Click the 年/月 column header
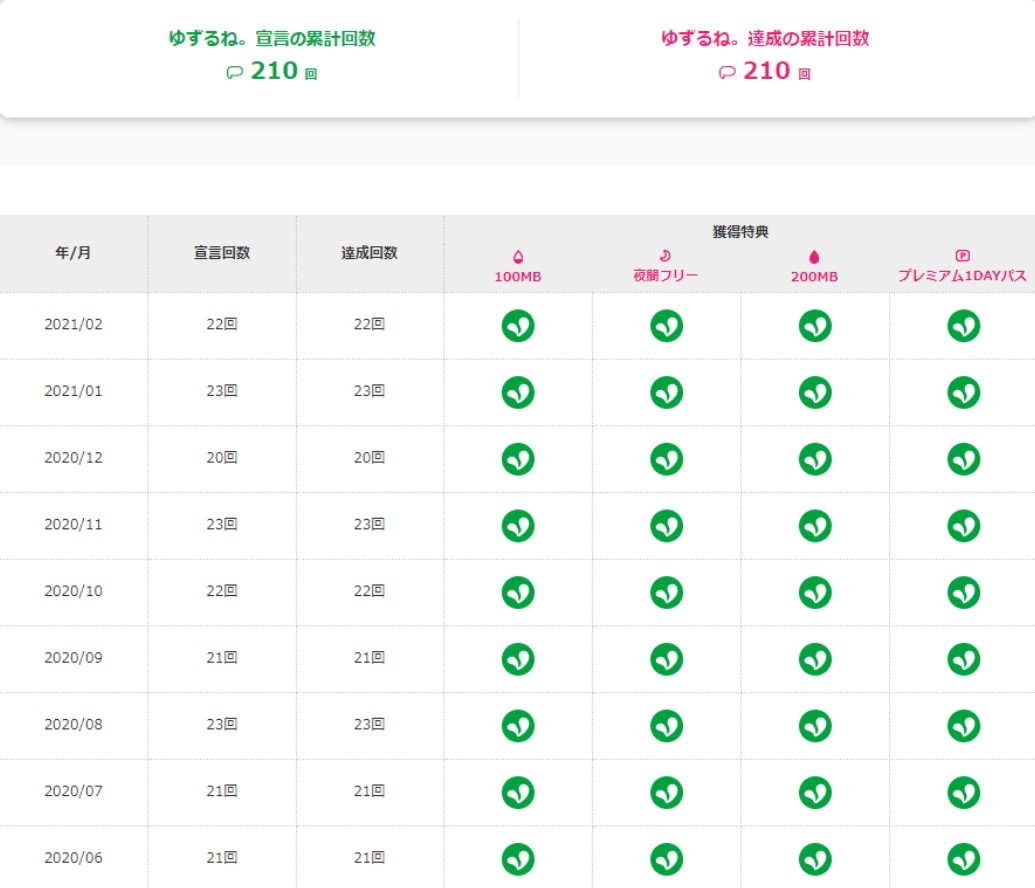1035x888 pixels. [73, 253]
